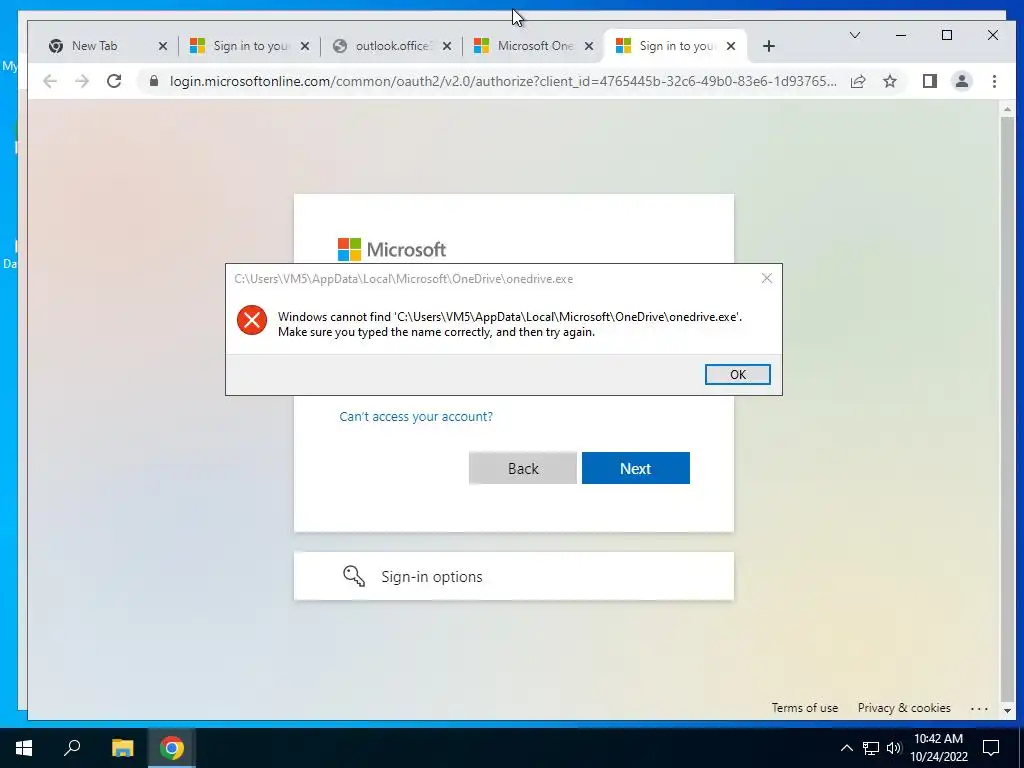Viewport: 1024px width, 768px height.
Task: Bookmark this tab with star icon
Action: tap(889, 81)
